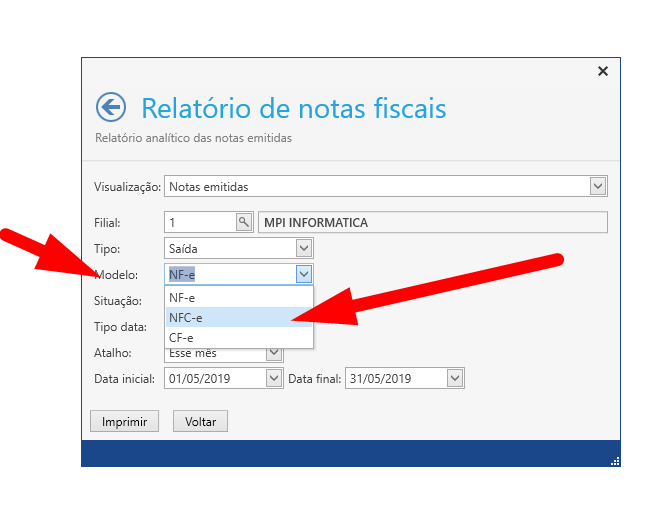Close the Relatório de notas fiscais window
This screenshot has height=517, width=664.
click(x=602, y=71)
